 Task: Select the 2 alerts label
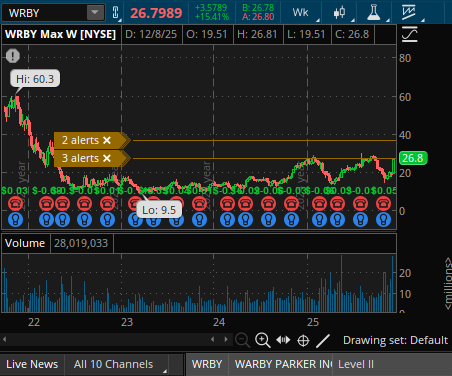pyautogui.click(x=80, y=140)
